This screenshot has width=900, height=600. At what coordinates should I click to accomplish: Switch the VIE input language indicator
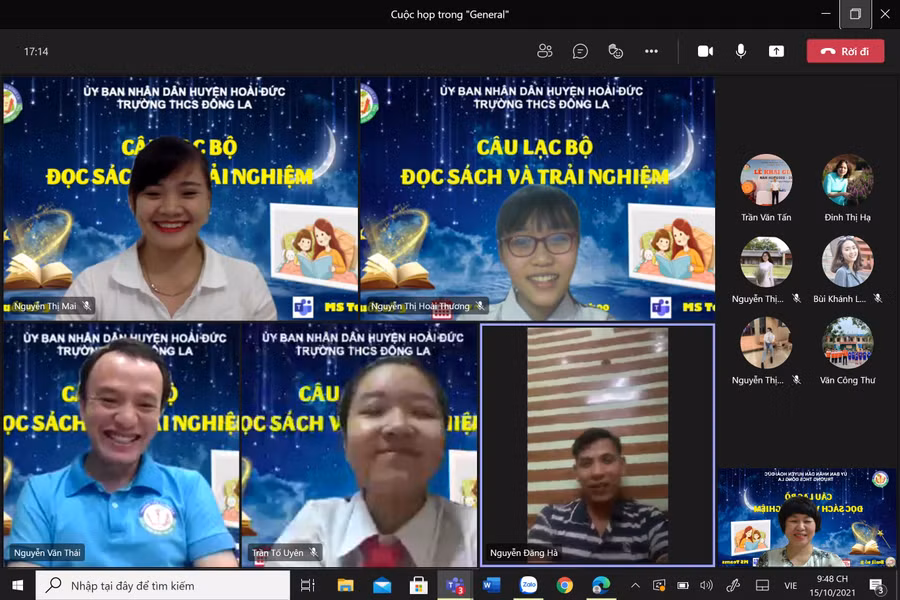790,585
